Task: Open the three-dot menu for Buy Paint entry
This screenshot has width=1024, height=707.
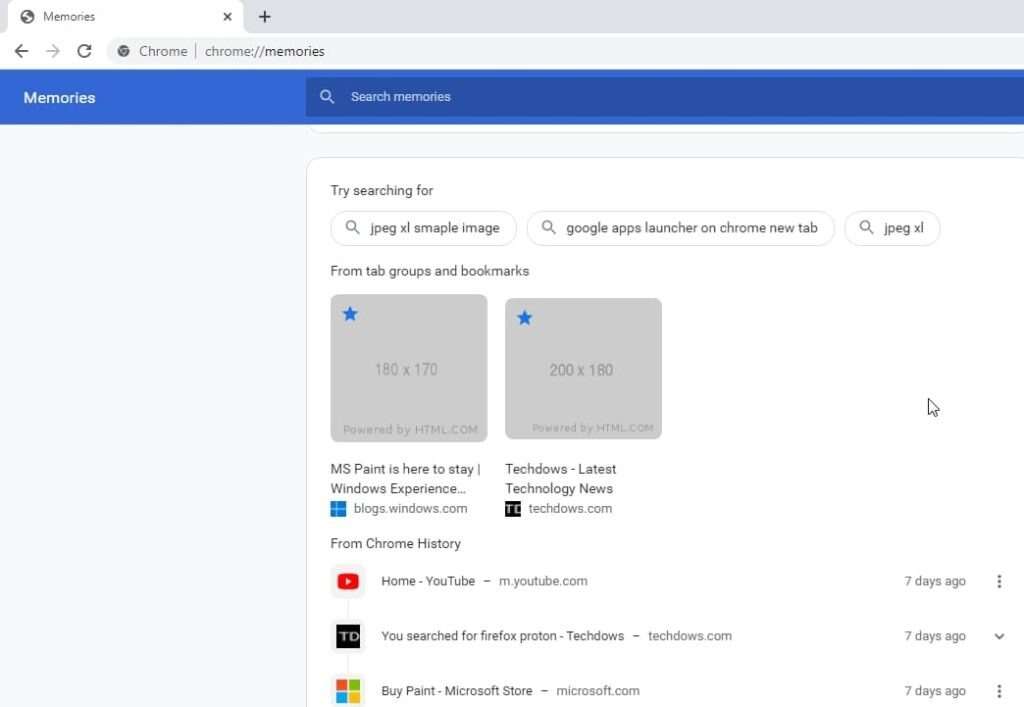Action: [998, 690]
